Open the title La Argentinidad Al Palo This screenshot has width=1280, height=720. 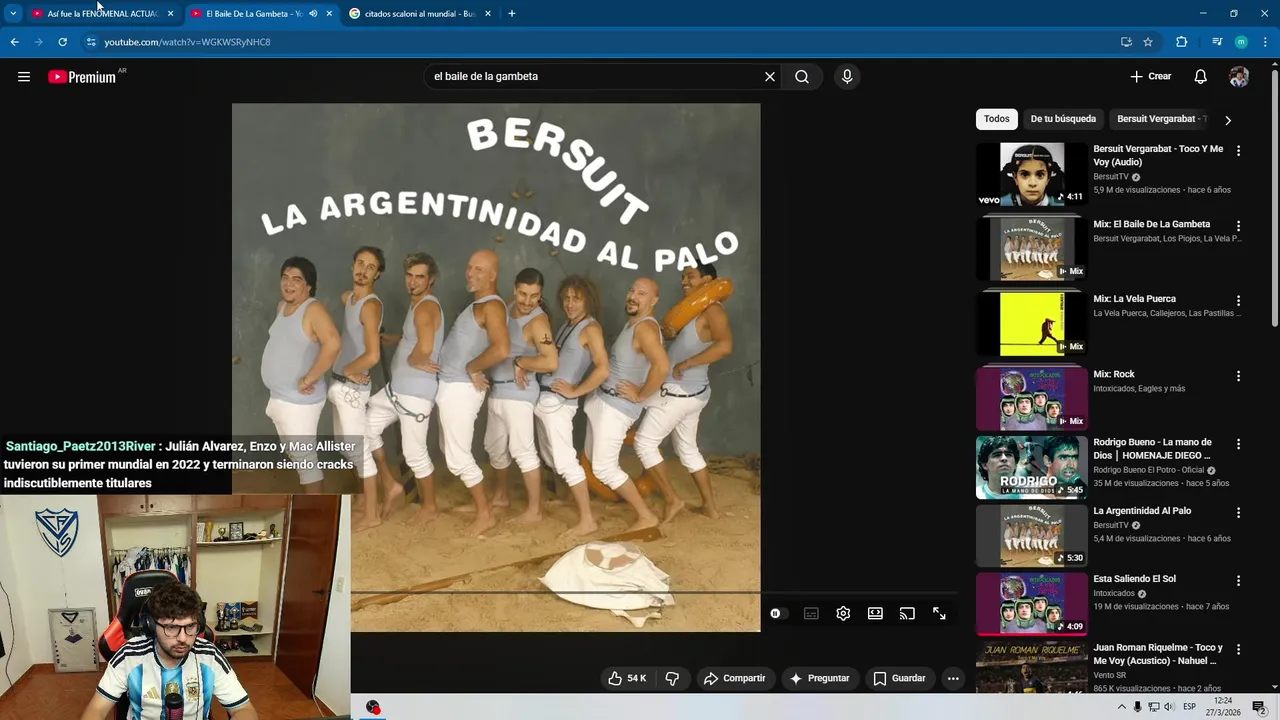tap(1142, 511)
